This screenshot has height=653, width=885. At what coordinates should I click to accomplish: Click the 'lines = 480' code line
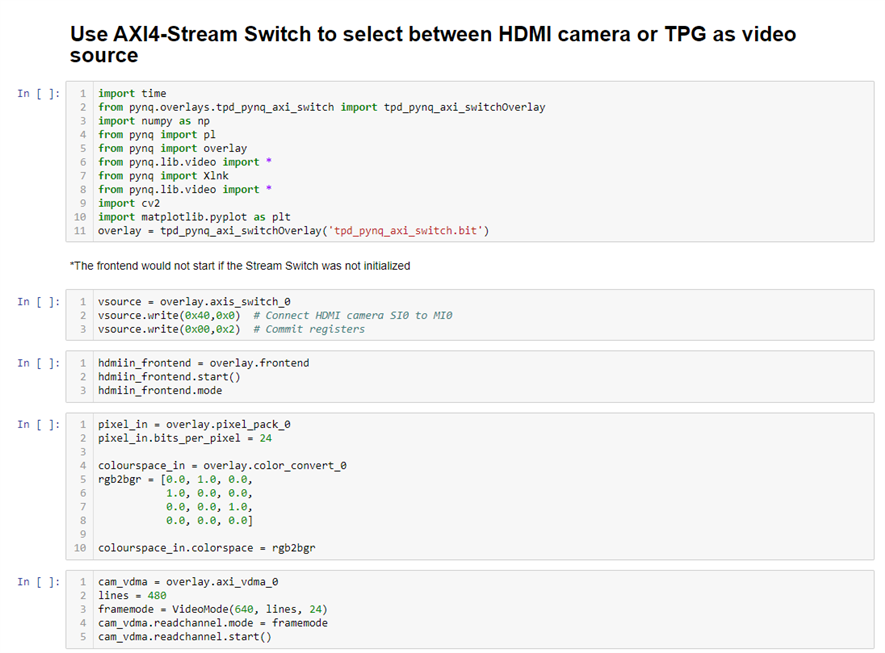[132, 595]
